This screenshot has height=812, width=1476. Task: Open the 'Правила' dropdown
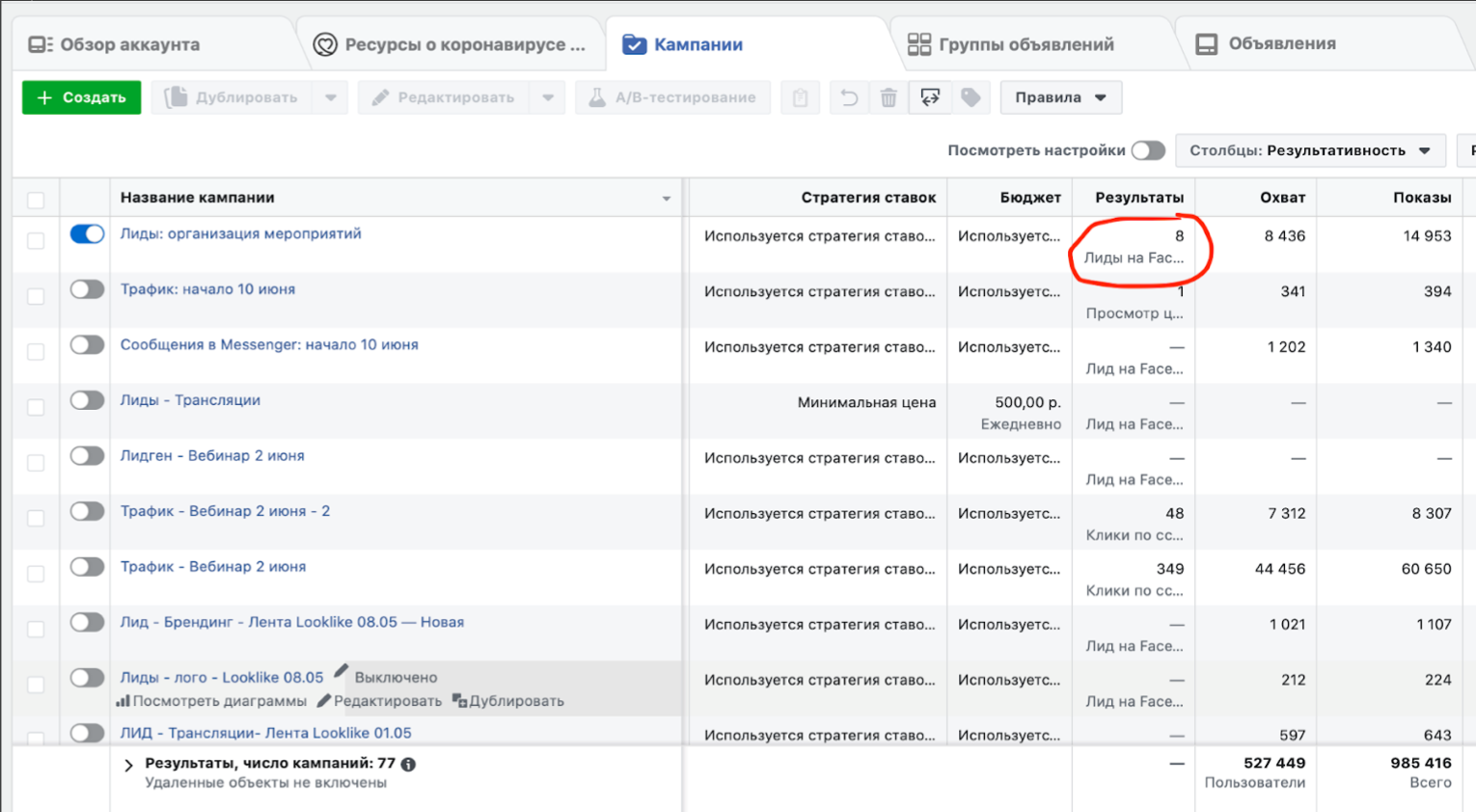pyautogui.click(x=1060, y=97)
